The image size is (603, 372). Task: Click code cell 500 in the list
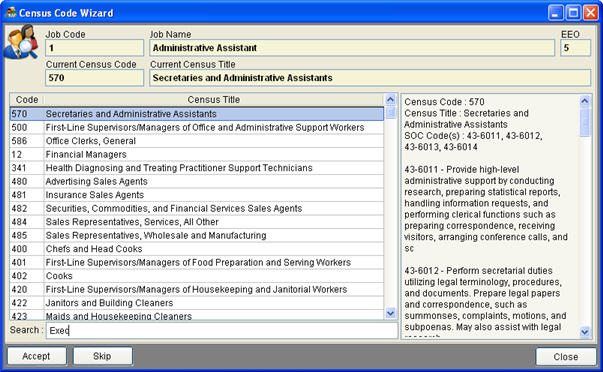[x=27, y=127]
